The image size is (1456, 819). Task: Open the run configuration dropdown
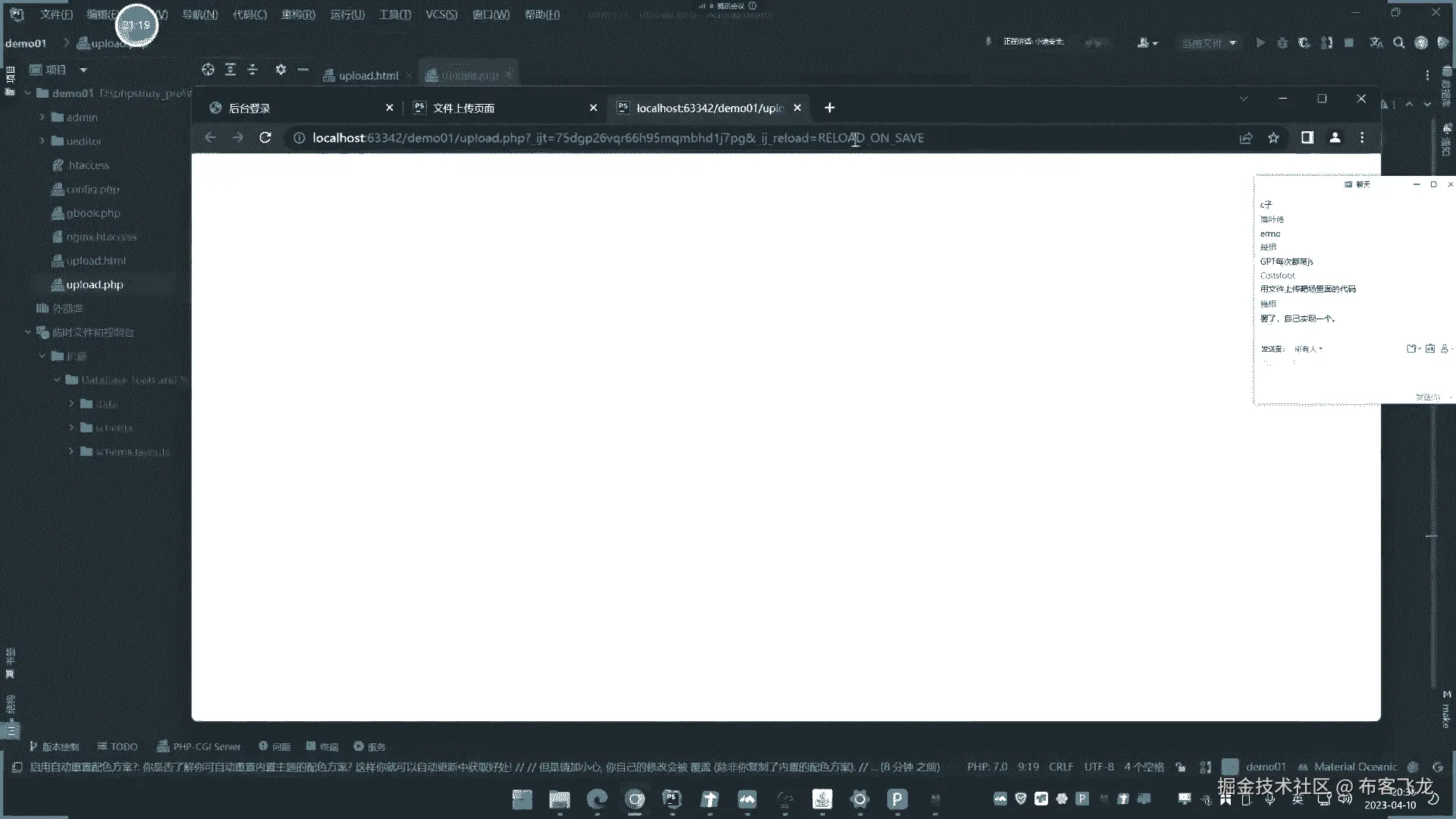[x=1209, y=43]
